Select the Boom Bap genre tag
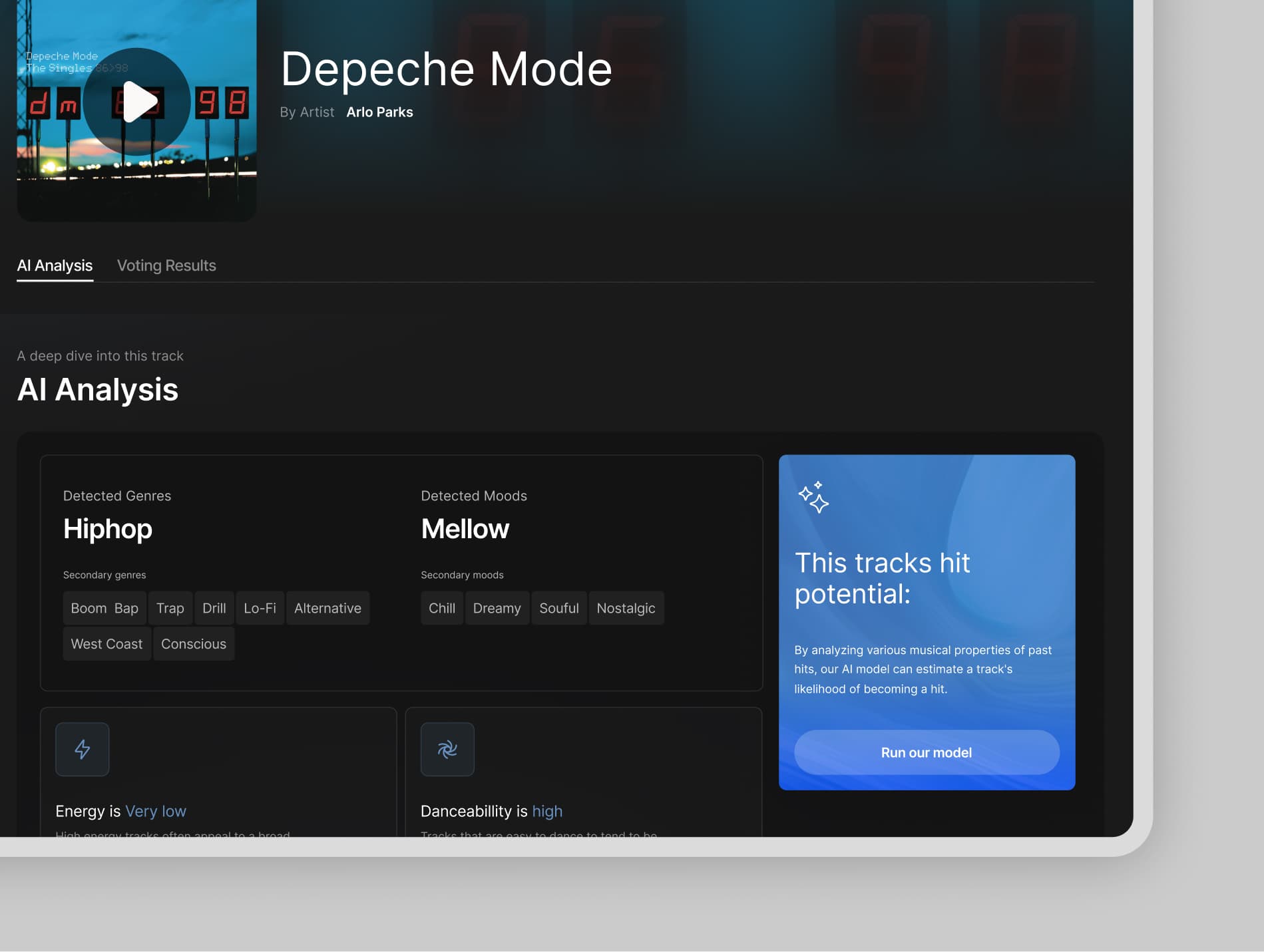 tap(105, 608)
